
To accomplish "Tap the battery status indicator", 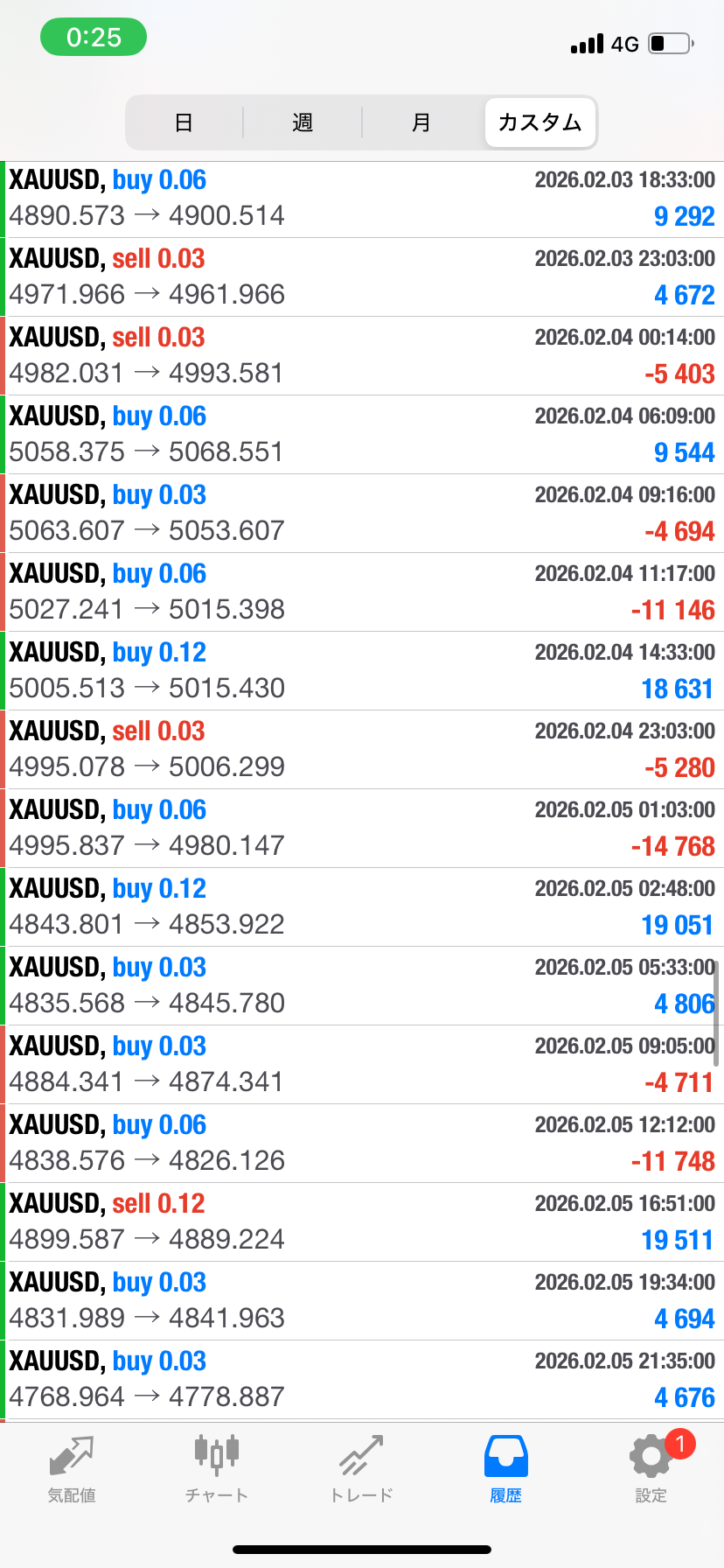I will 671,44.
